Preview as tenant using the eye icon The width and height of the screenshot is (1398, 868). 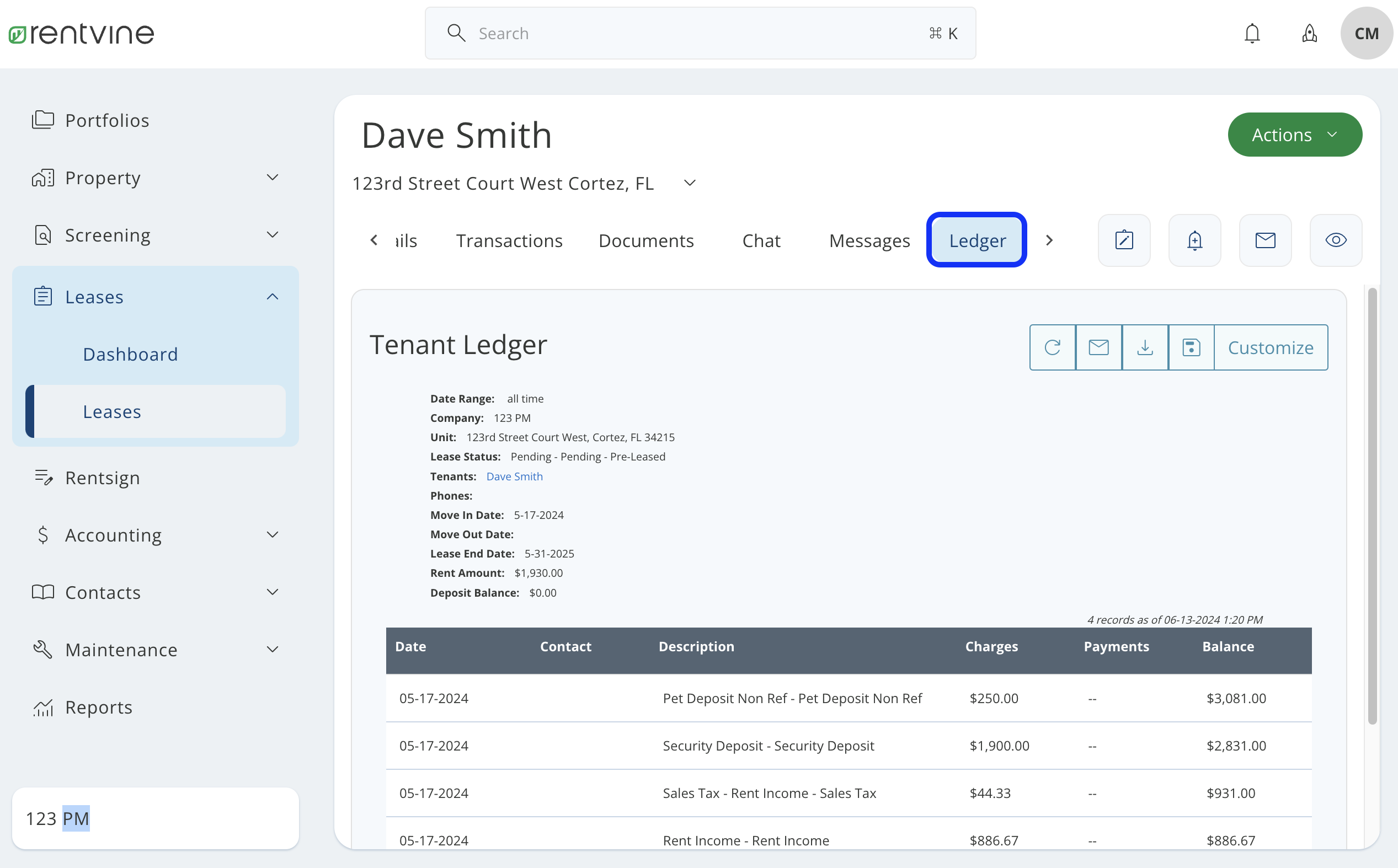pyautogui.click(x=1336, y=240)
